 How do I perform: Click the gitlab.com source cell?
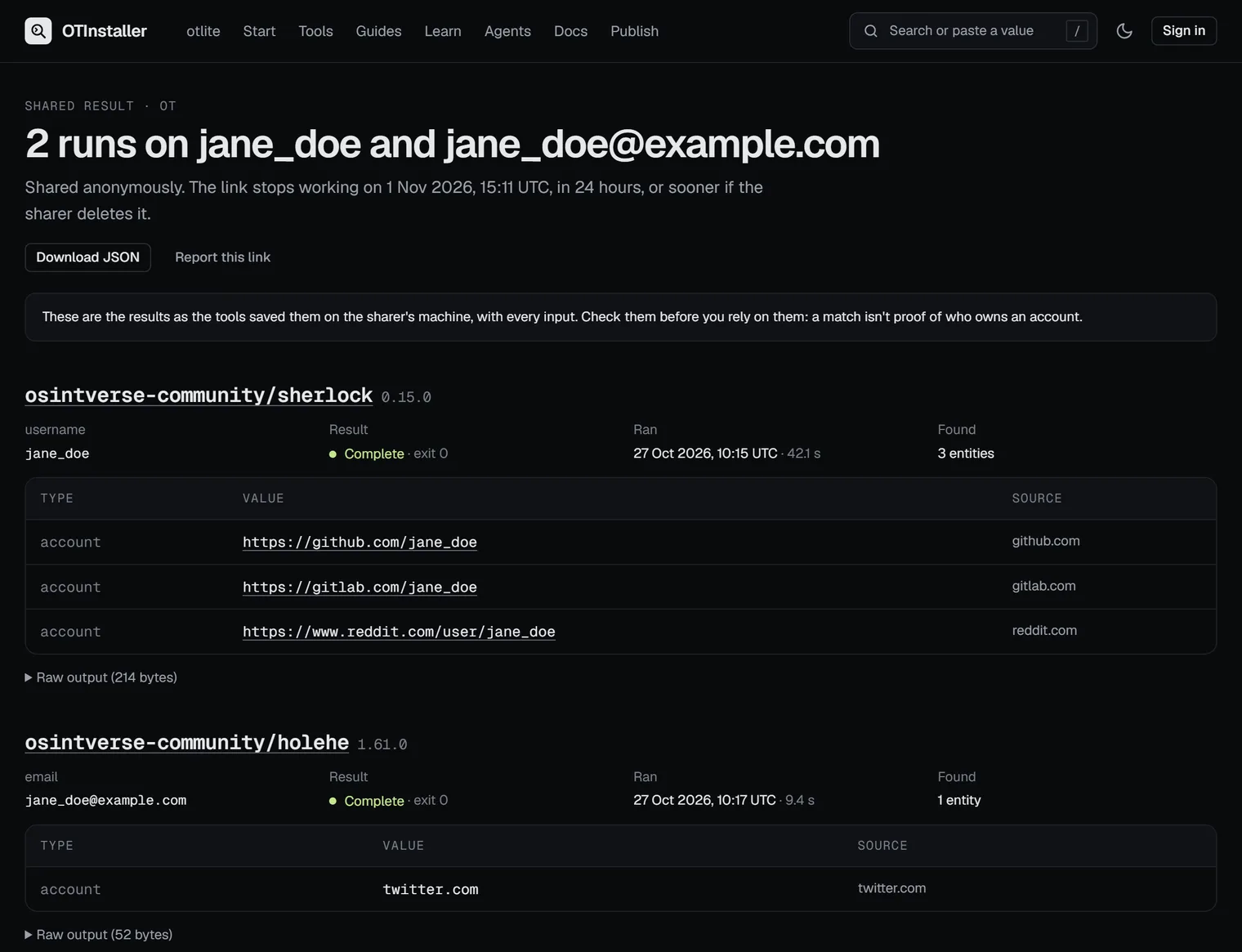coord(1043,586)
